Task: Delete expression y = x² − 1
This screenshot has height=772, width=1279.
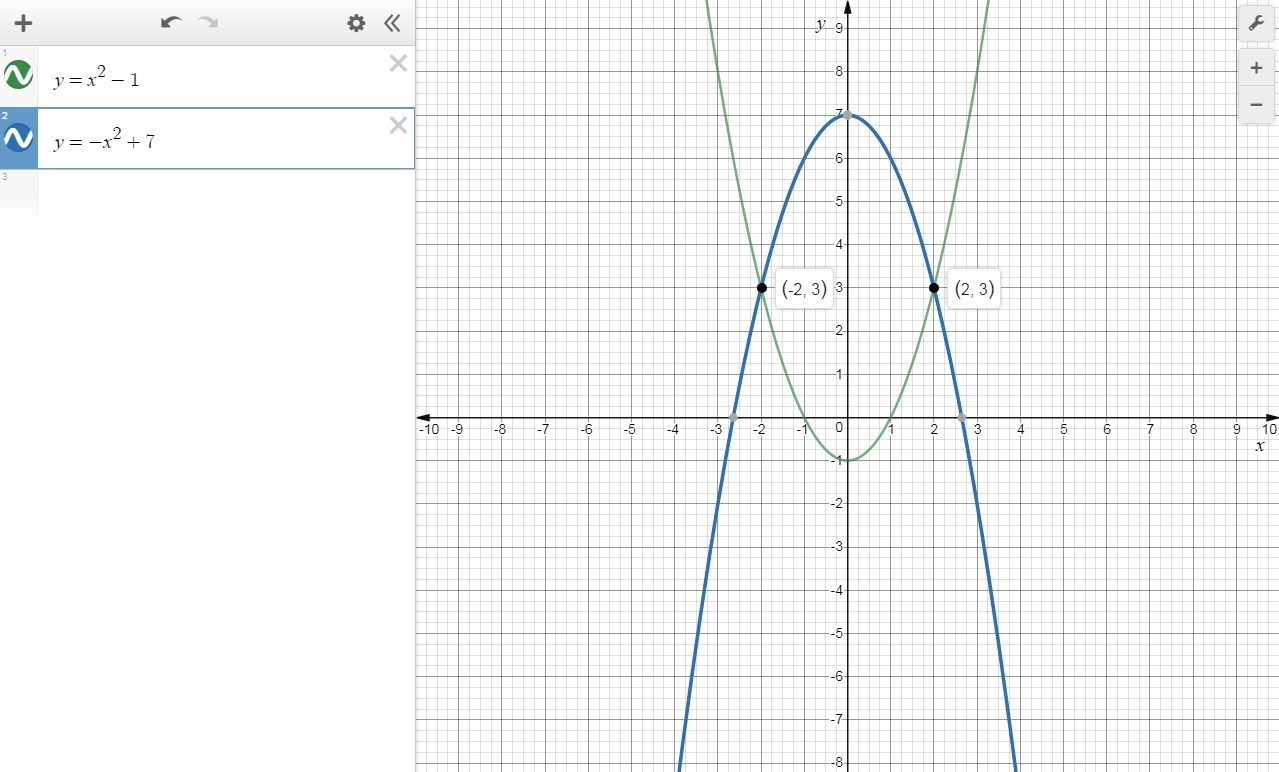Action: 398,64
